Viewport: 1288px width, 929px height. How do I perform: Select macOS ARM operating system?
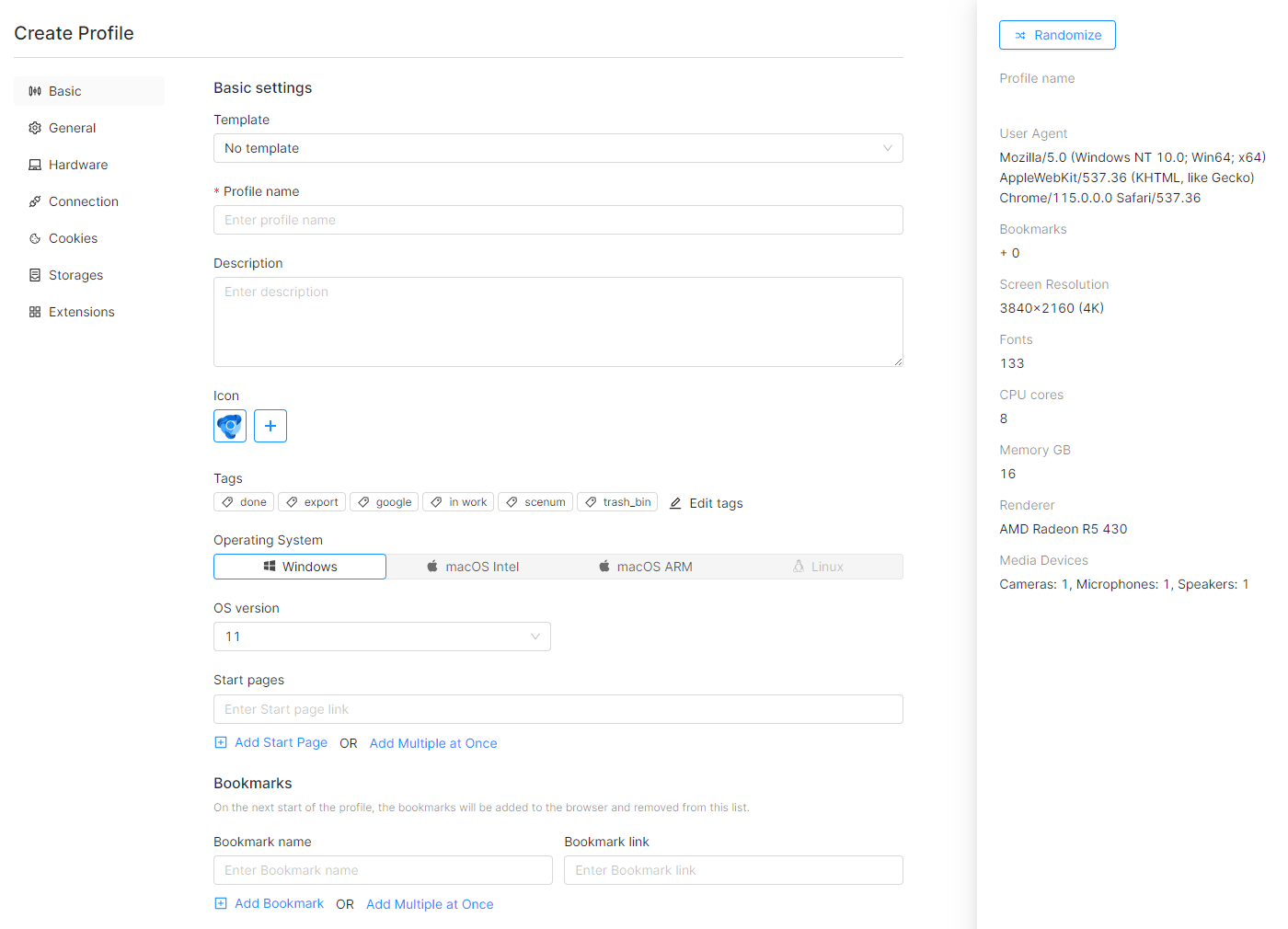645,567
